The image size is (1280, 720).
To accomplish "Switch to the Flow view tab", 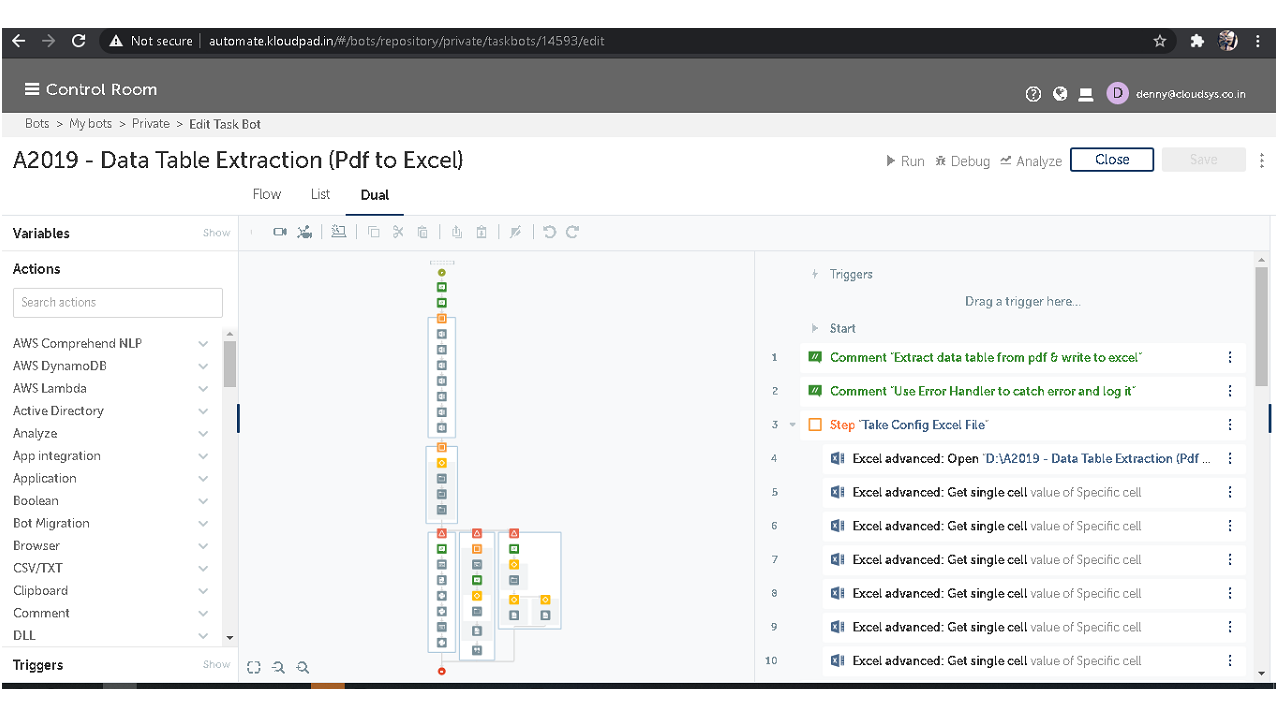I will point(267,194).
